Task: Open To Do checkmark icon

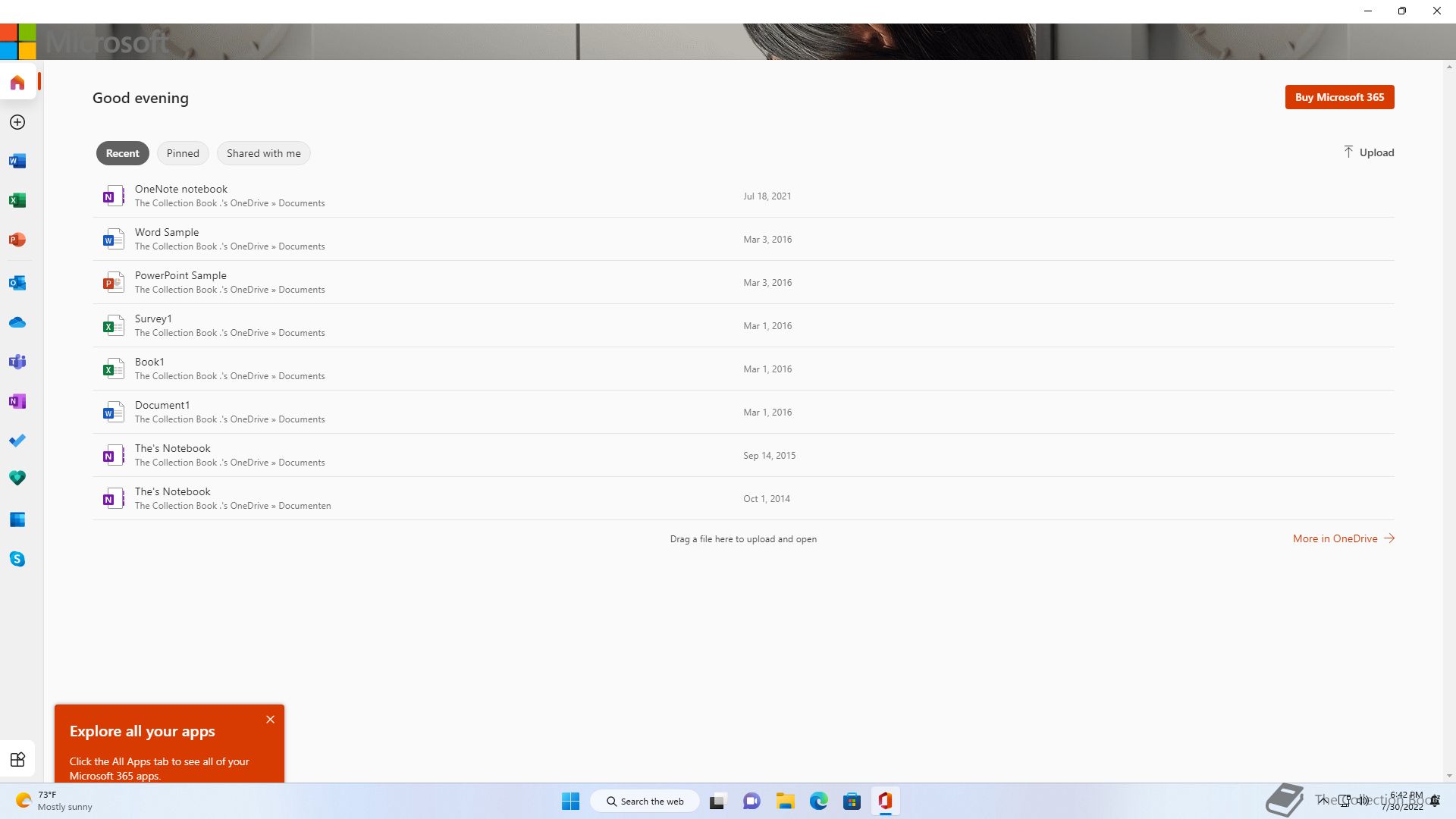Action: coord(17,441)
